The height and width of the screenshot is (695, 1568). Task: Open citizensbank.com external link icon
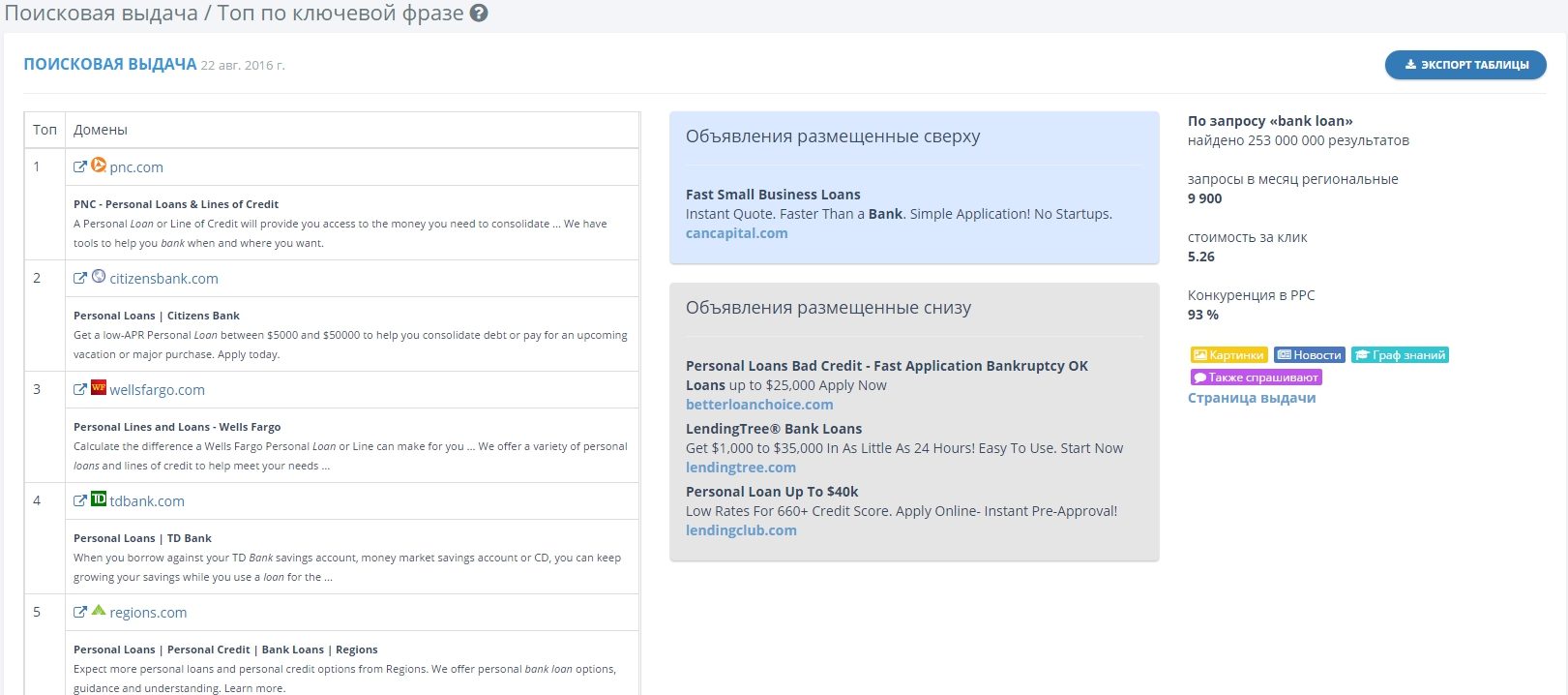80,278
